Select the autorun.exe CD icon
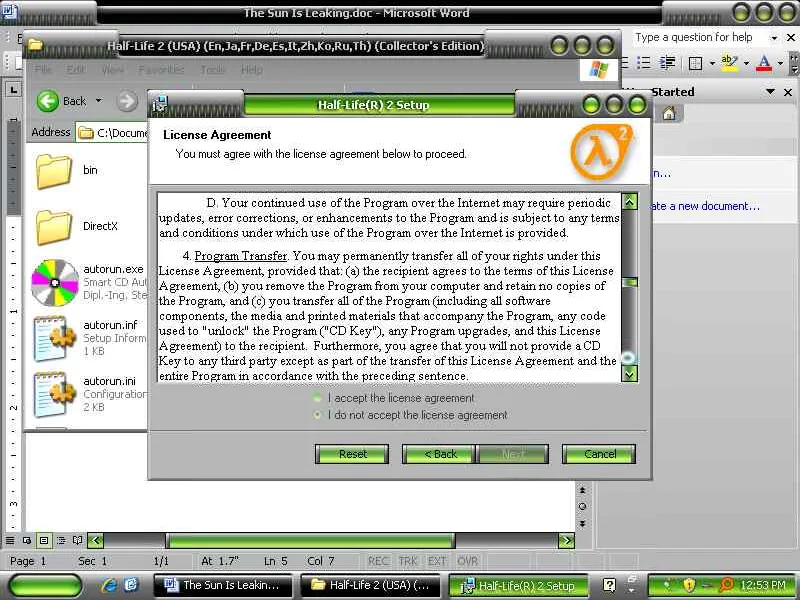The image size is (800, 600). coord(55,283)
